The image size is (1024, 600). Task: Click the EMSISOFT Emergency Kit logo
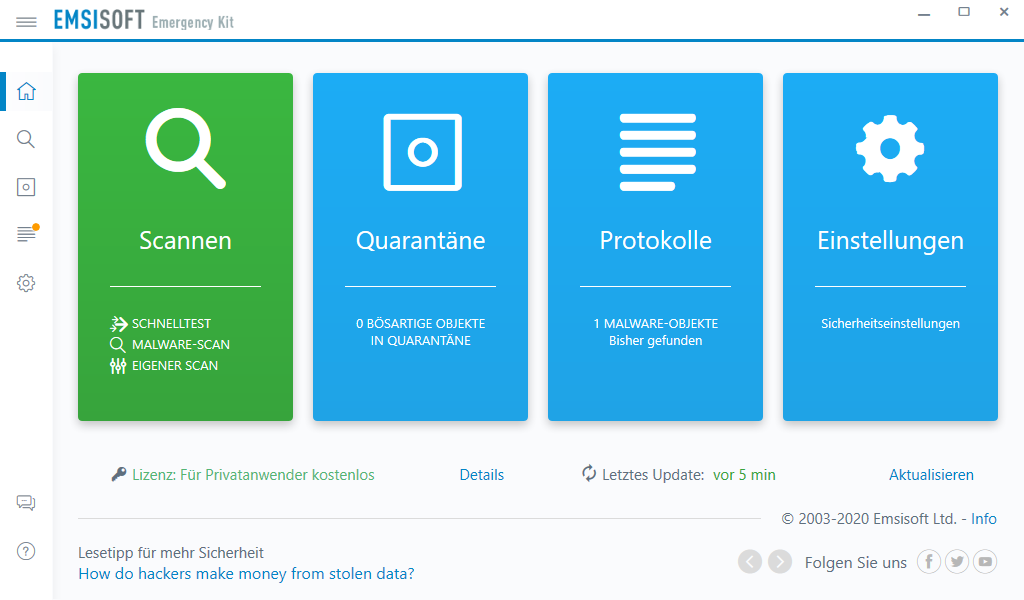pyautogui.click(x=144, y=21)
